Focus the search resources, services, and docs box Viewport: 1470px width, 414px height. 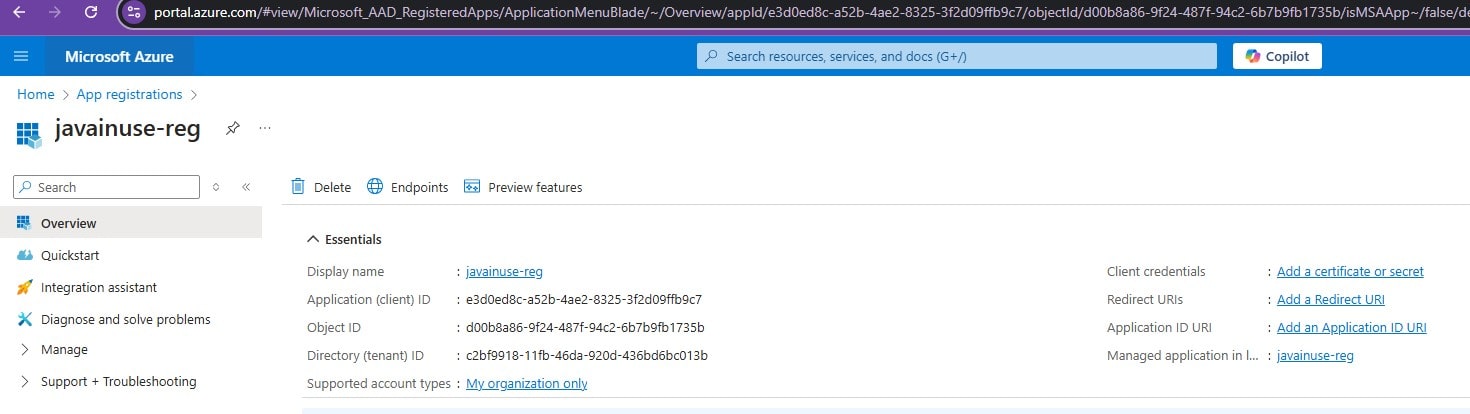pyautogui.click(x=957, y=56)
